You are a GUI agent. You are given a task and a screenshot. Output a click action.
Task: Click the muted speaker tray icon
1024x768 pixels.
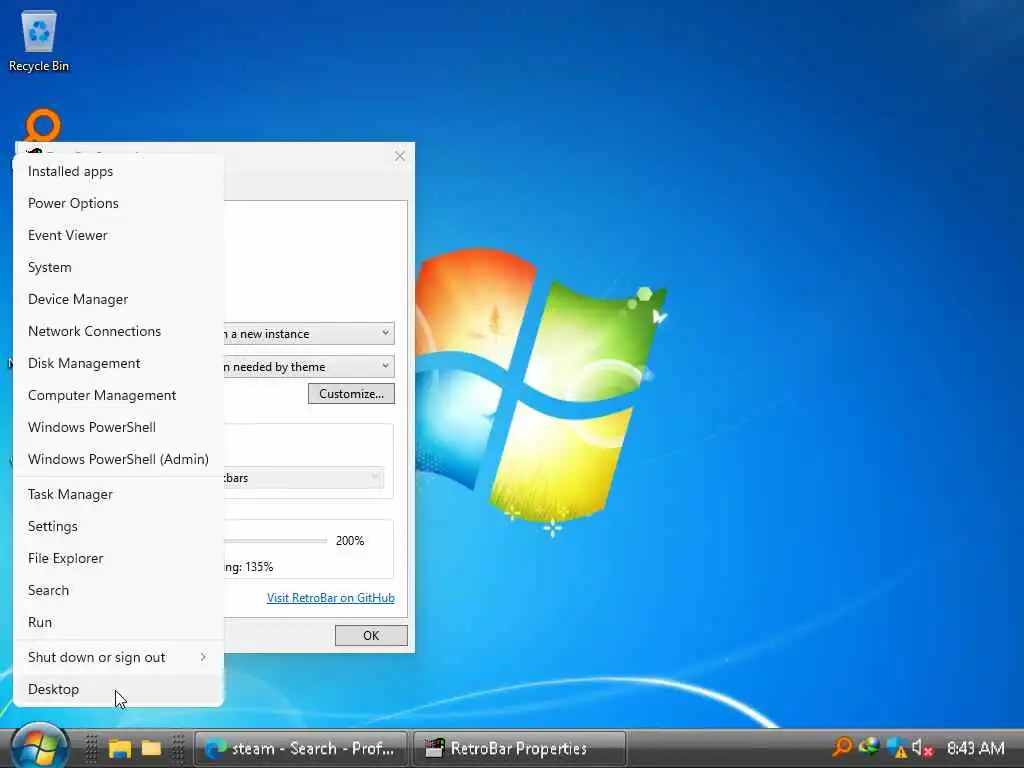[x=922, y=748]
